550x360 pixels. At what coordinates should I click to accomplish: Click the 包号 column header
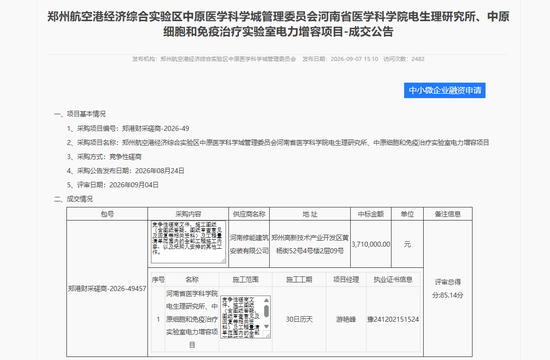pyautogui.click(x=107, y=214)
